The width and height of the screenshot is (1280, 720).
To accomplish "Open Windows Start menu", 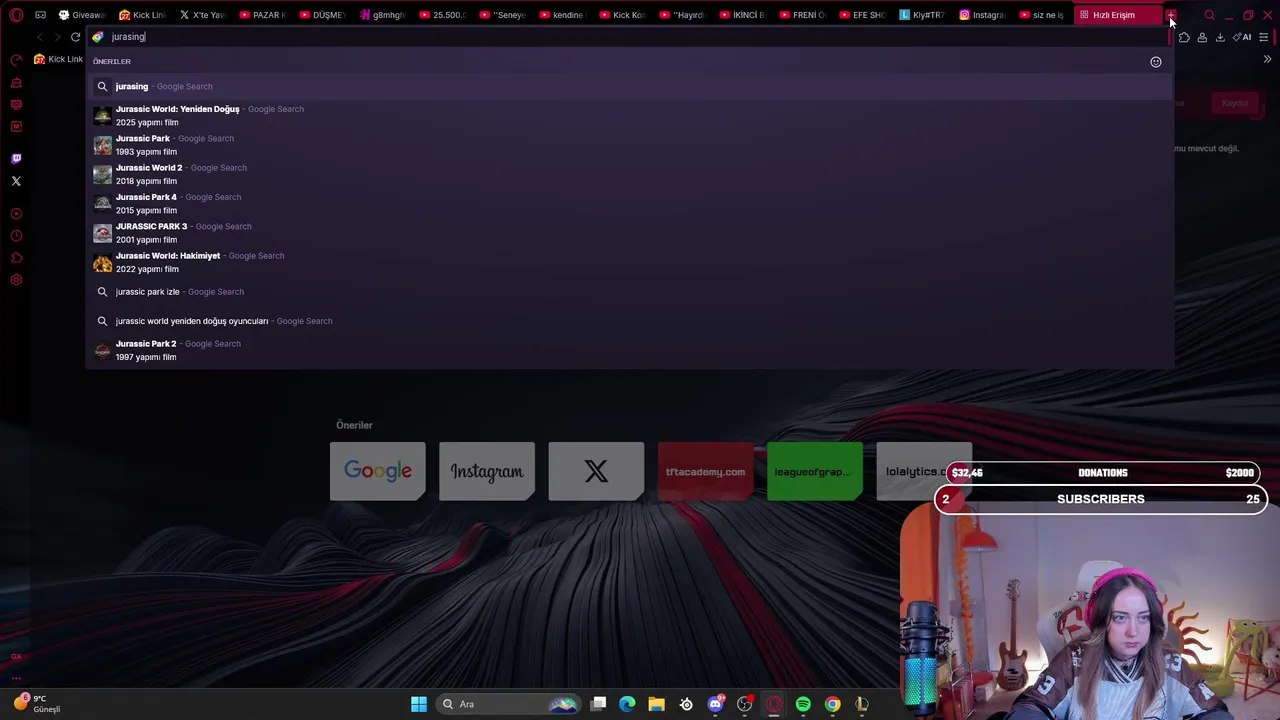I will point(419,704).
